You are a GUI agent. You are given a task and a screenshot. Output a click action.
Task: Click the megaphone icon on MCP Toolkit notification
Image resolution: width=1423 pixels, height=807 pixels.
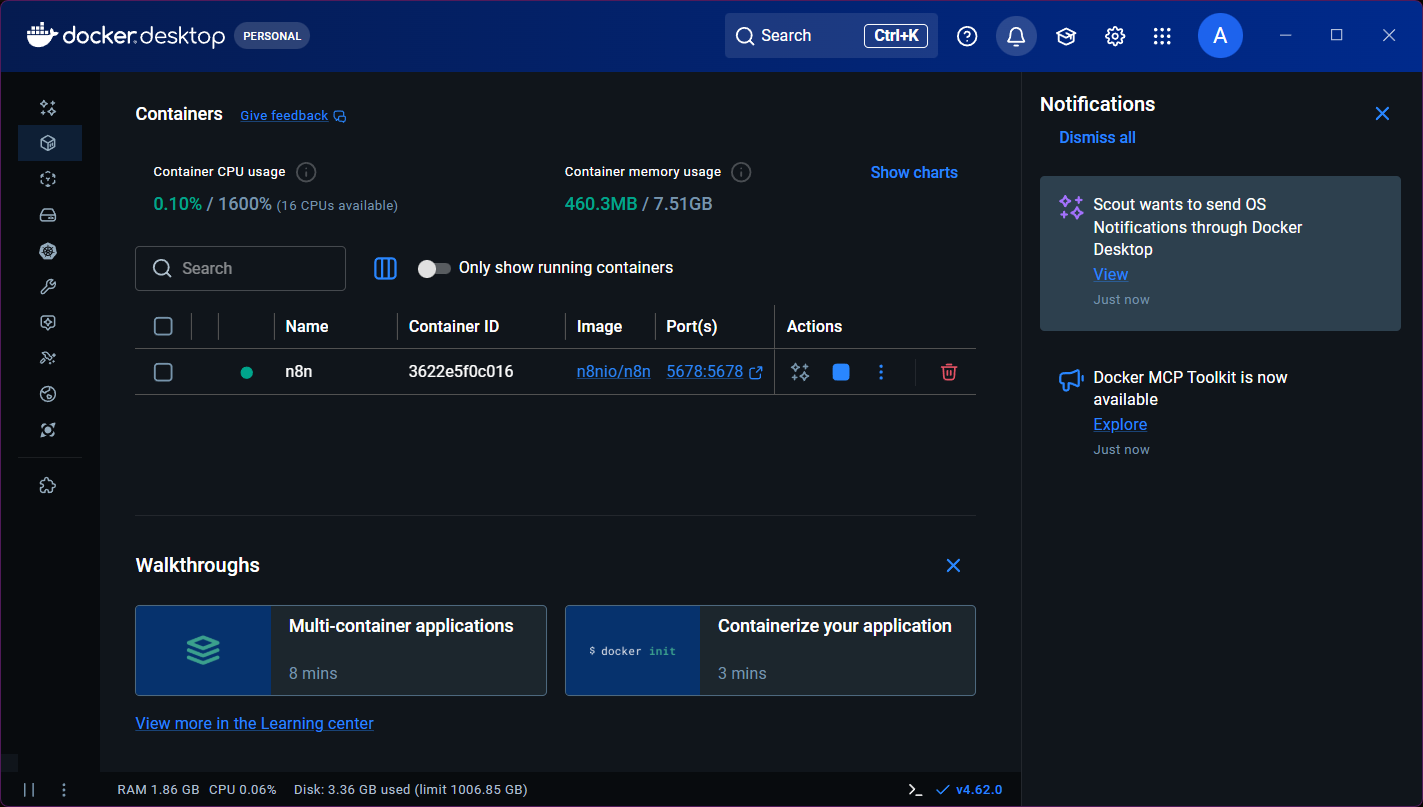click(1071, 380)
